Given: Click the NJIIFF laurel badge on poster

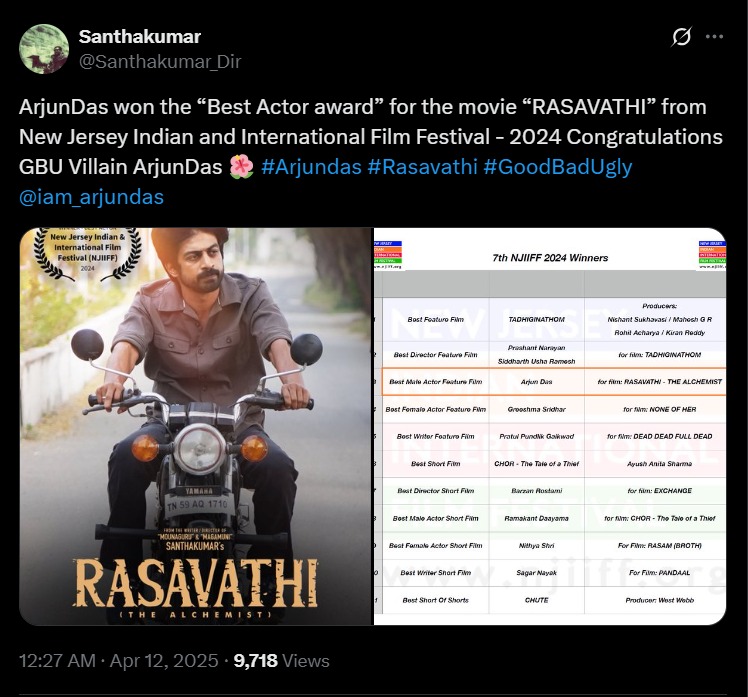Looking at the screenshot, I should (88, 253).
